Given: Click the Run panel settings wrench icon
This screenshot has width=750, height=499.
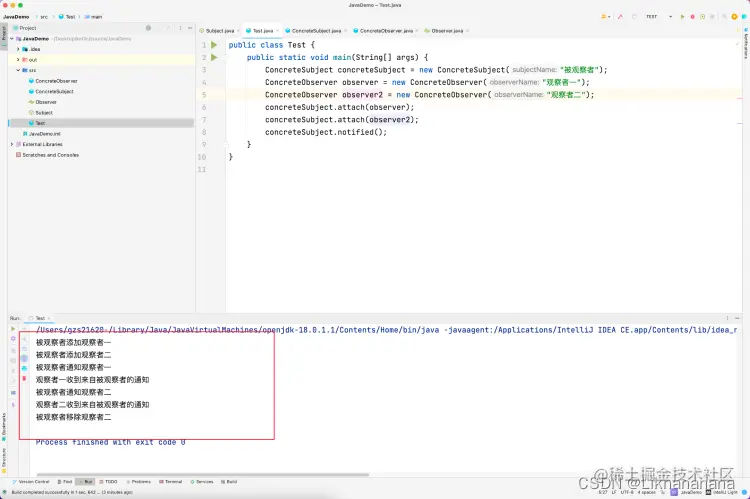Looking at the screenshot, I should (13, 339).
